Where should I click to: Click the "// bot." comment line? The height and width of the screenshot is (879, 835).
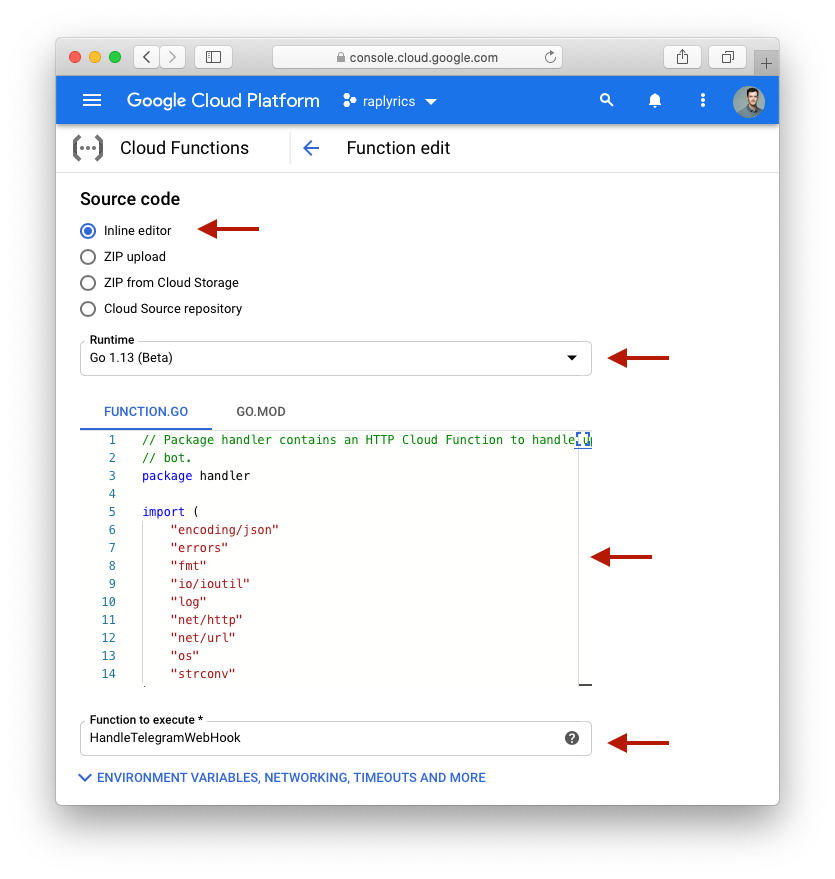point(166,458)
